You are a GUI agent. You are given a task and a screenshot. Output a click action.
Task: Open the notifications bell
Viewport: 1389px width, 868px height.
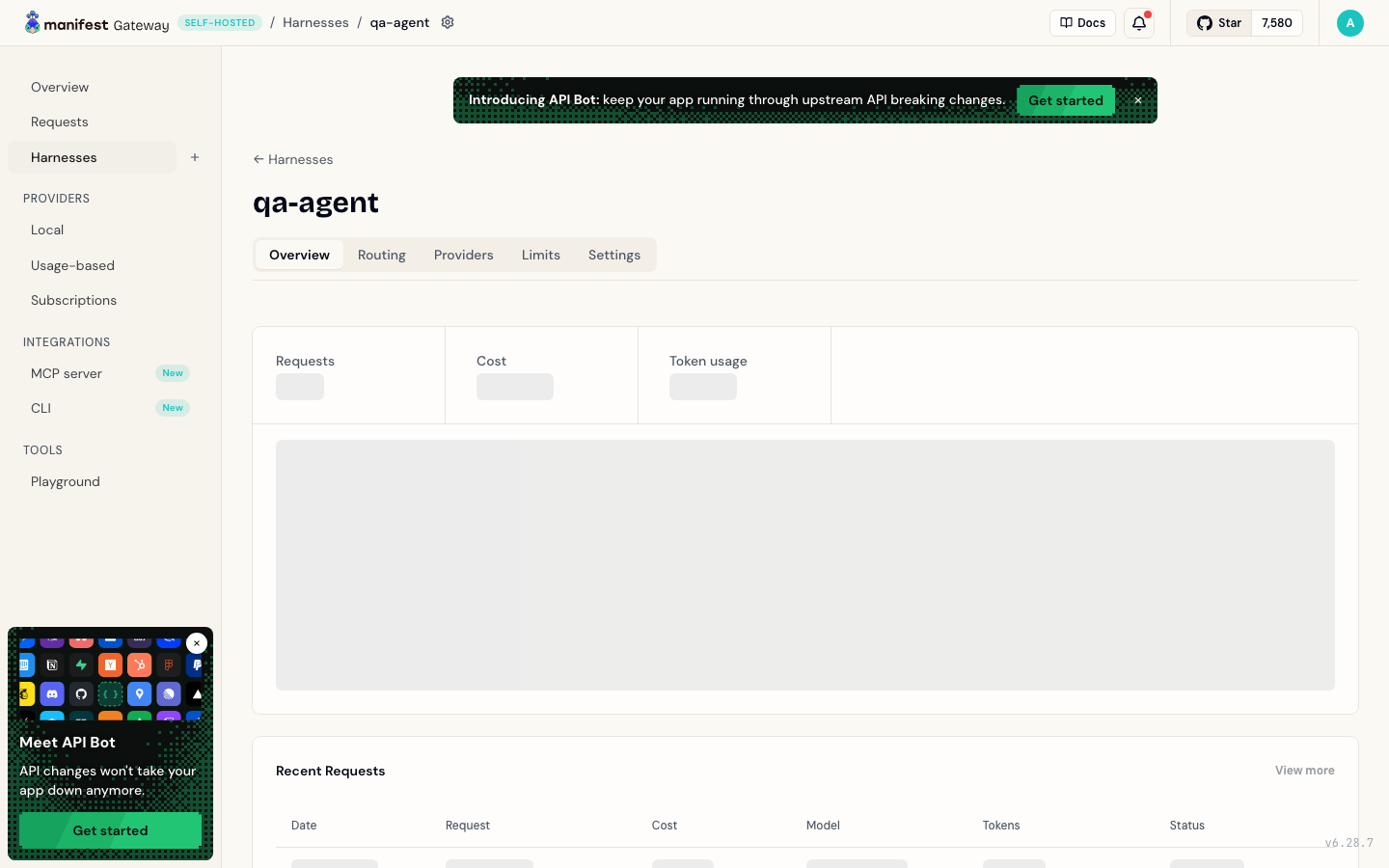[1139, 23]
